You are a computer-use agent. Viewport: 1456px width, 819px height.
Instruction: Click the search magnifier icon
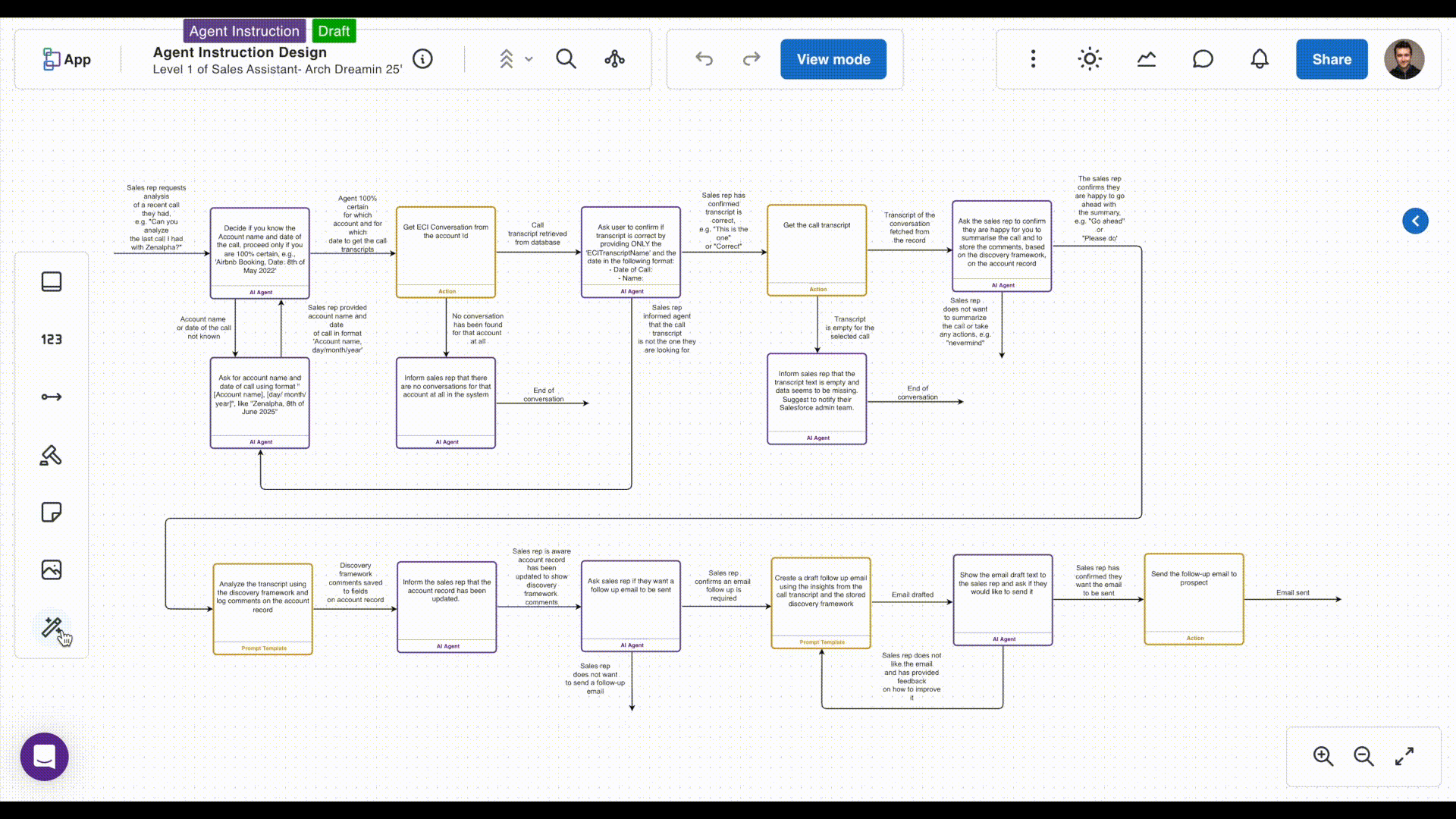click(566, 59)
